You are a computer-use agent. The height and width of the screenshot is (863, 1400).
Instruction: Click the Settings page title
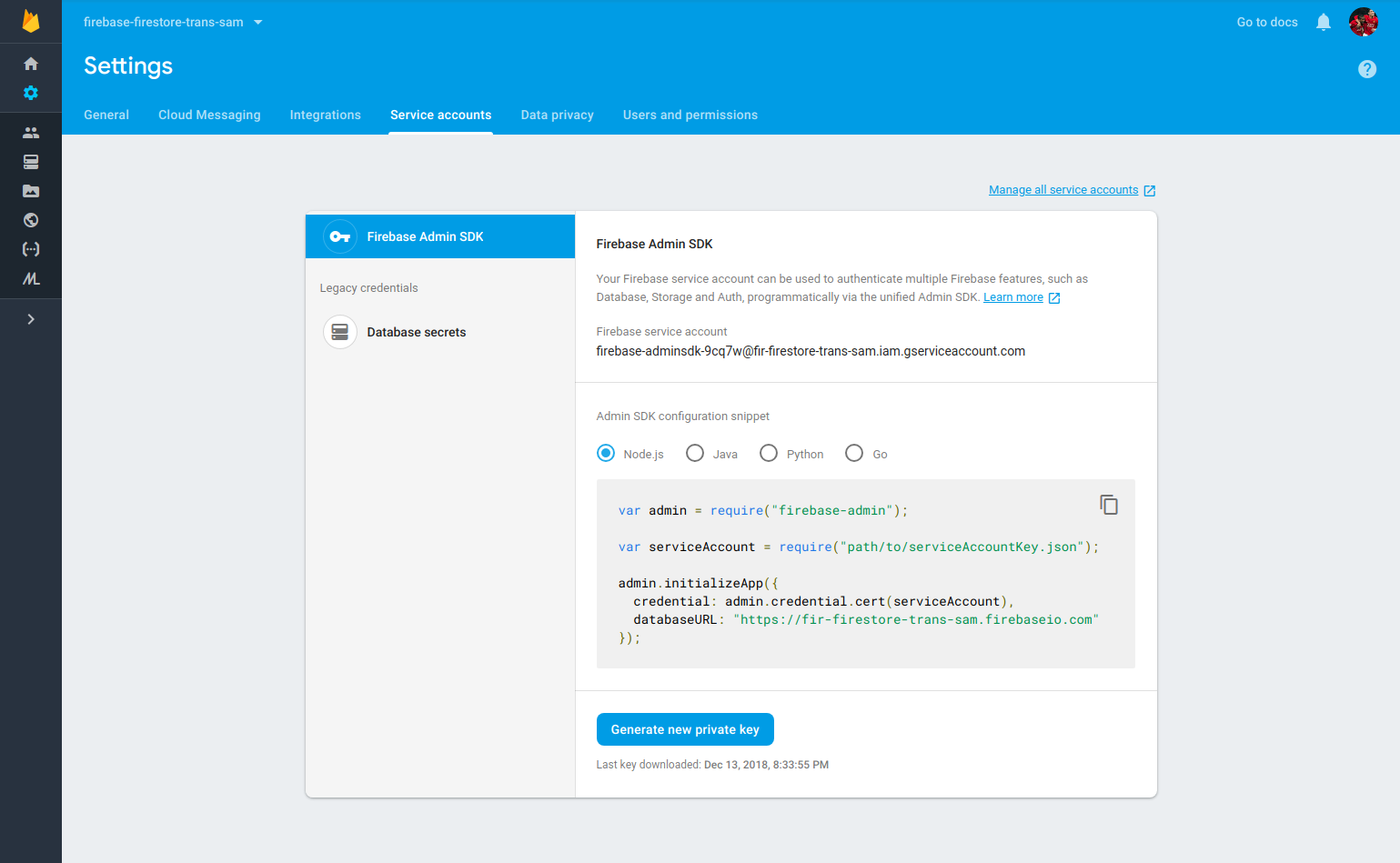point(128,66)
